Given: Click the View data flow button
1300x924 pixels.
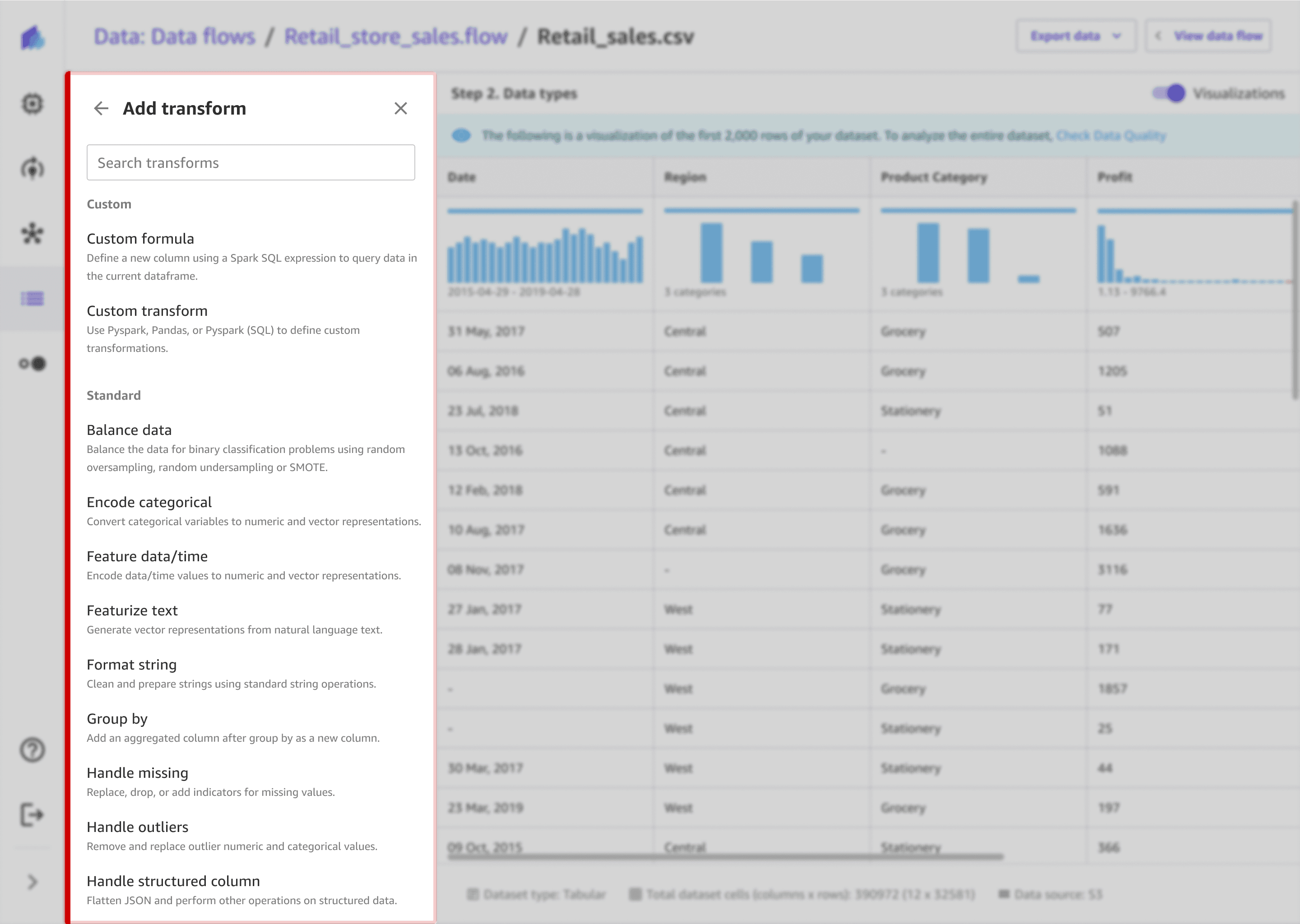Looking at the screenshot, I should tap(1208, 36).
